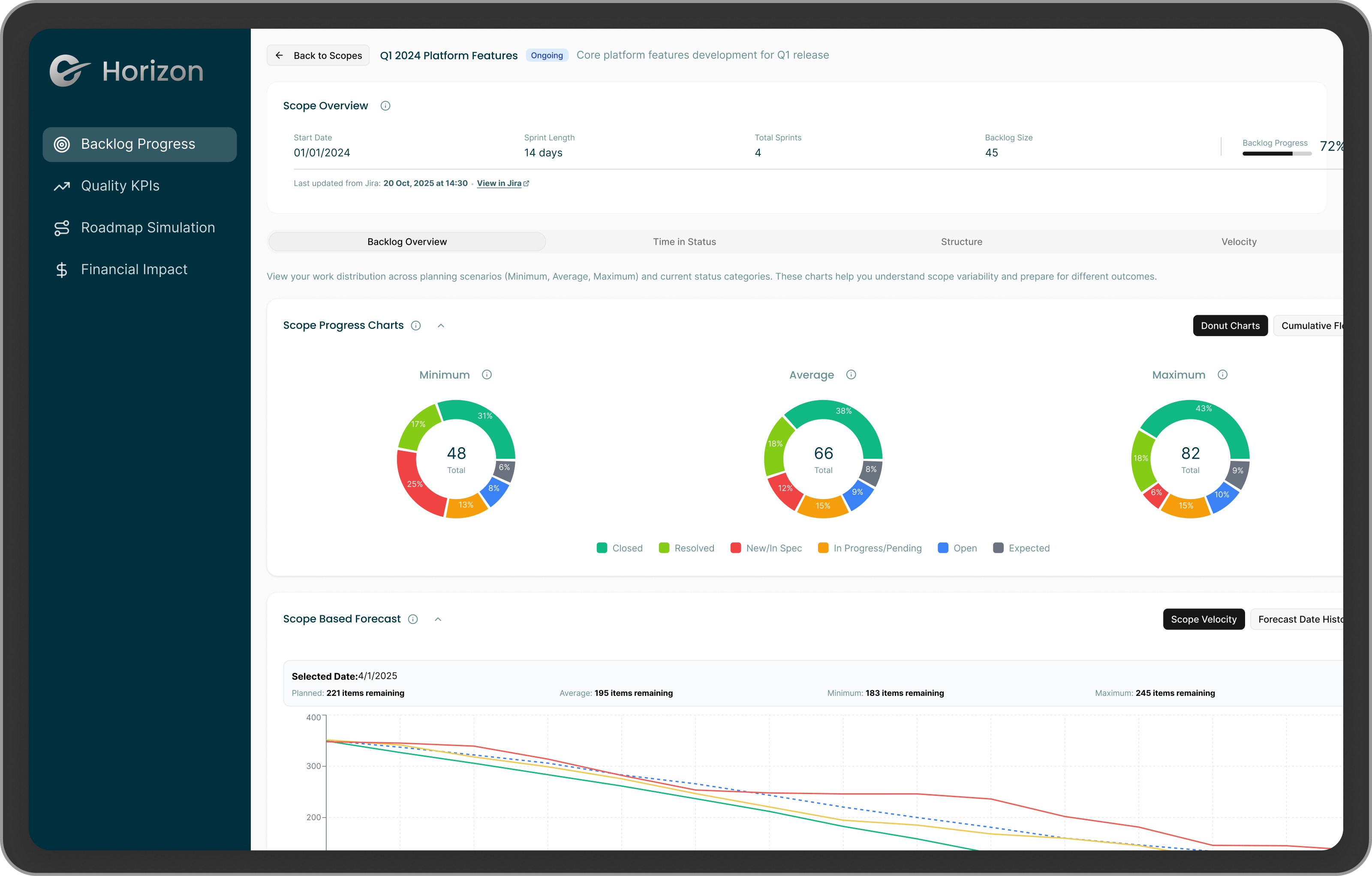Toggle Cumulative Flow chart view

[x=1310, y=325]
